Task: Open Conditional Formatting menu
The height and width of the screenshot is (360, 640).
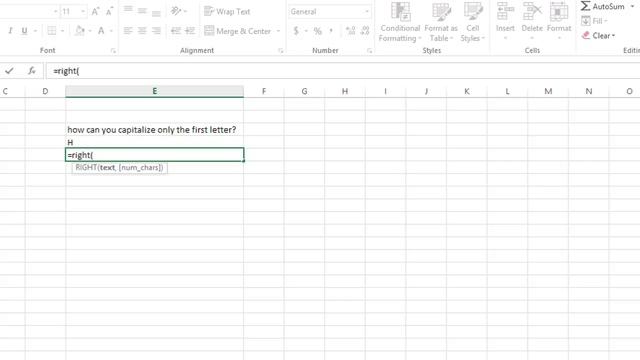Action: pos(400,22)
